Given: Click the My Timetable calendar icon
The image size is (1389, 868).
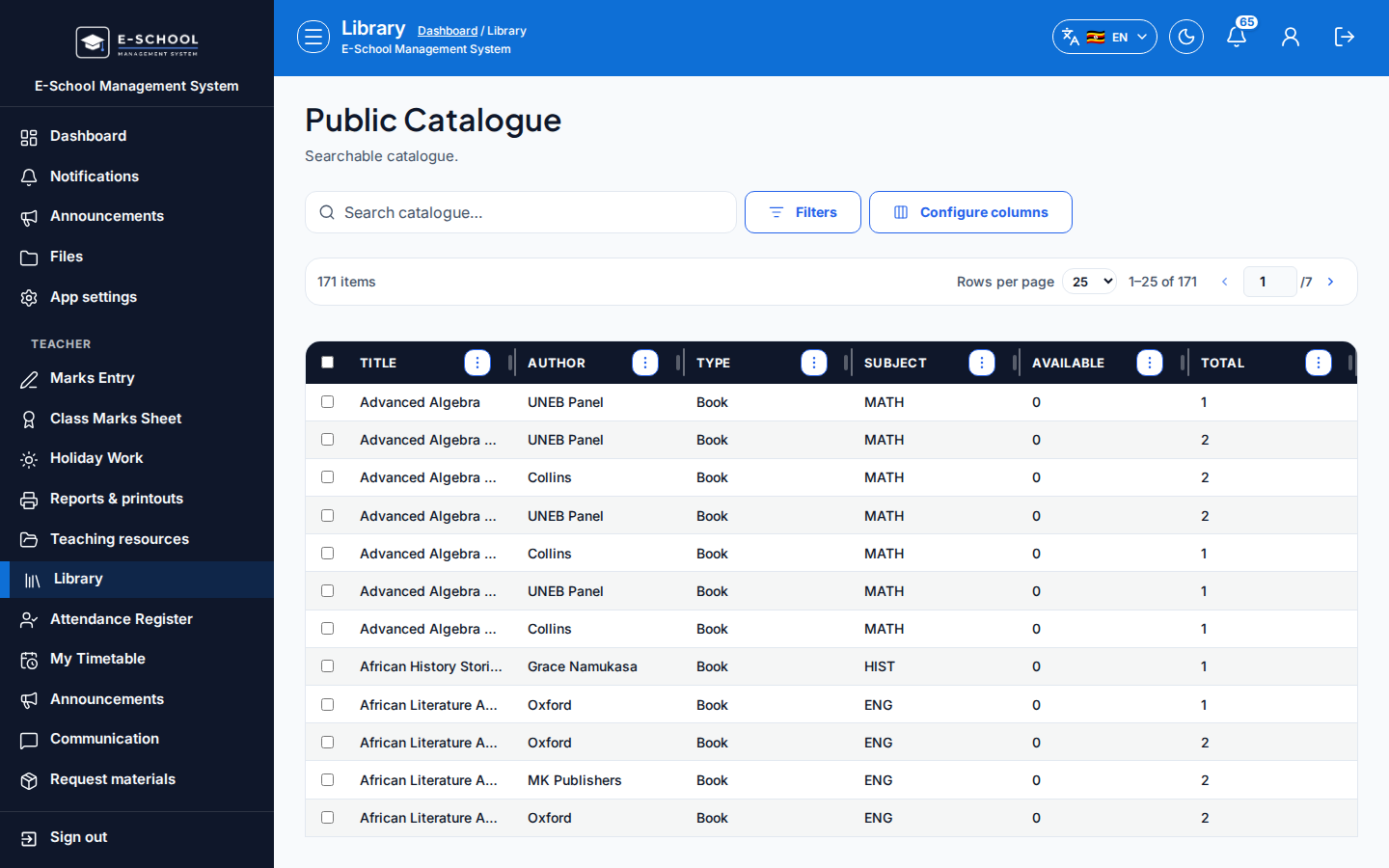Looking at the screenshot, I should pyautogui.click(x=29, y=660).
